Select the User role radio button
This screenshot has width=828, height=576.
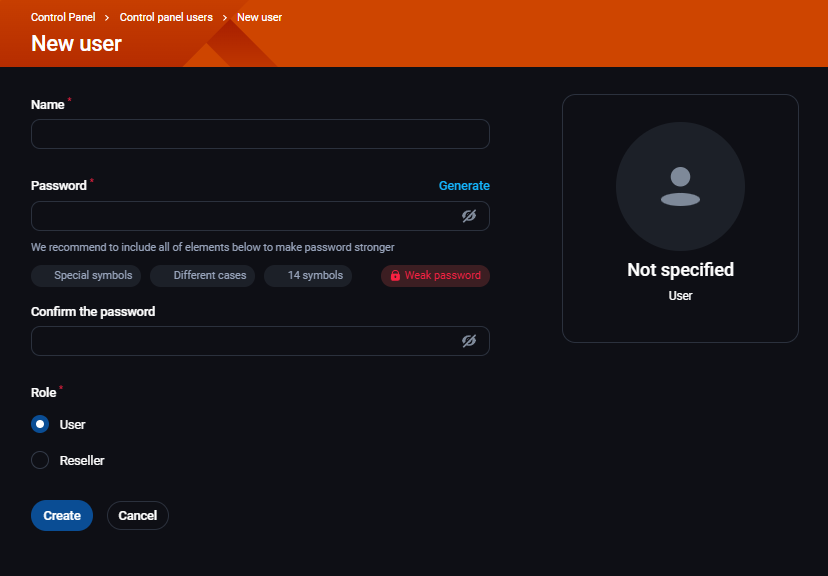click(x=40, y=424)
